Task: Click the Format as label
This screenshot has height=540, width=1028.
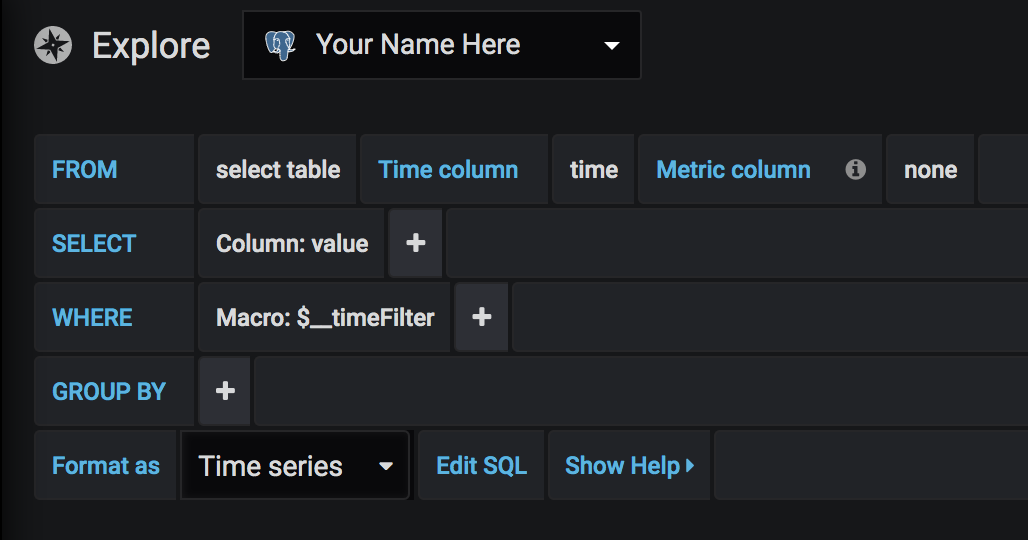Action: click(x=106, y=466)
